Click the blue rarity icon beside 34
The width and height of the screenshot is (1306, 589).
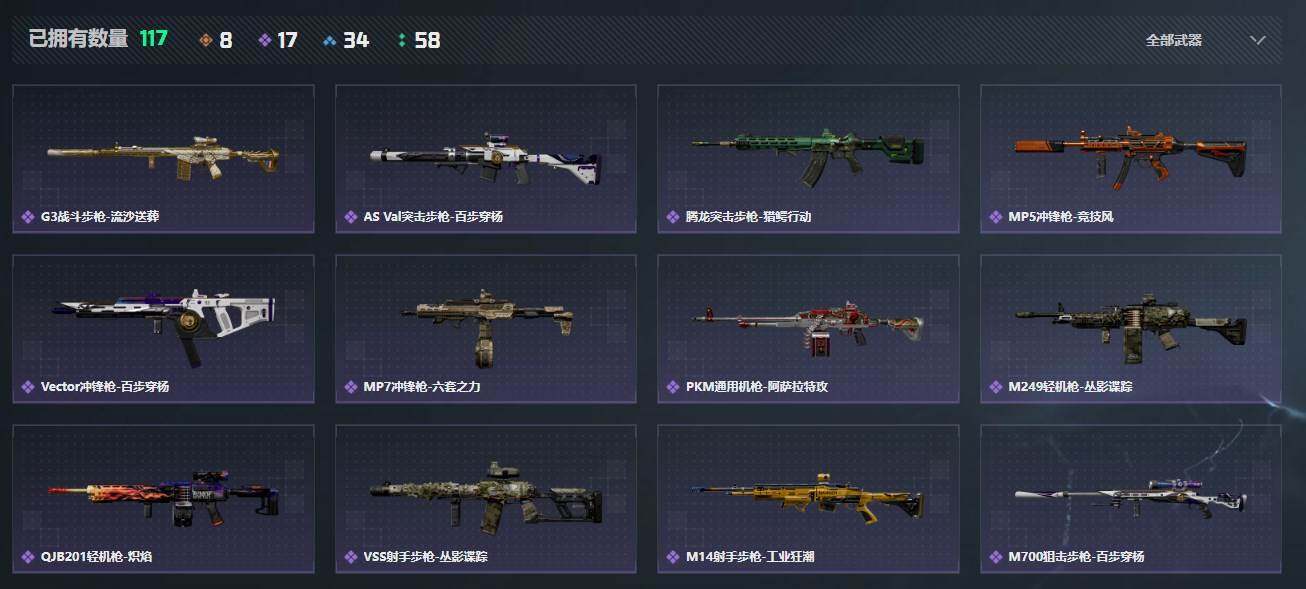coord(330,41)
